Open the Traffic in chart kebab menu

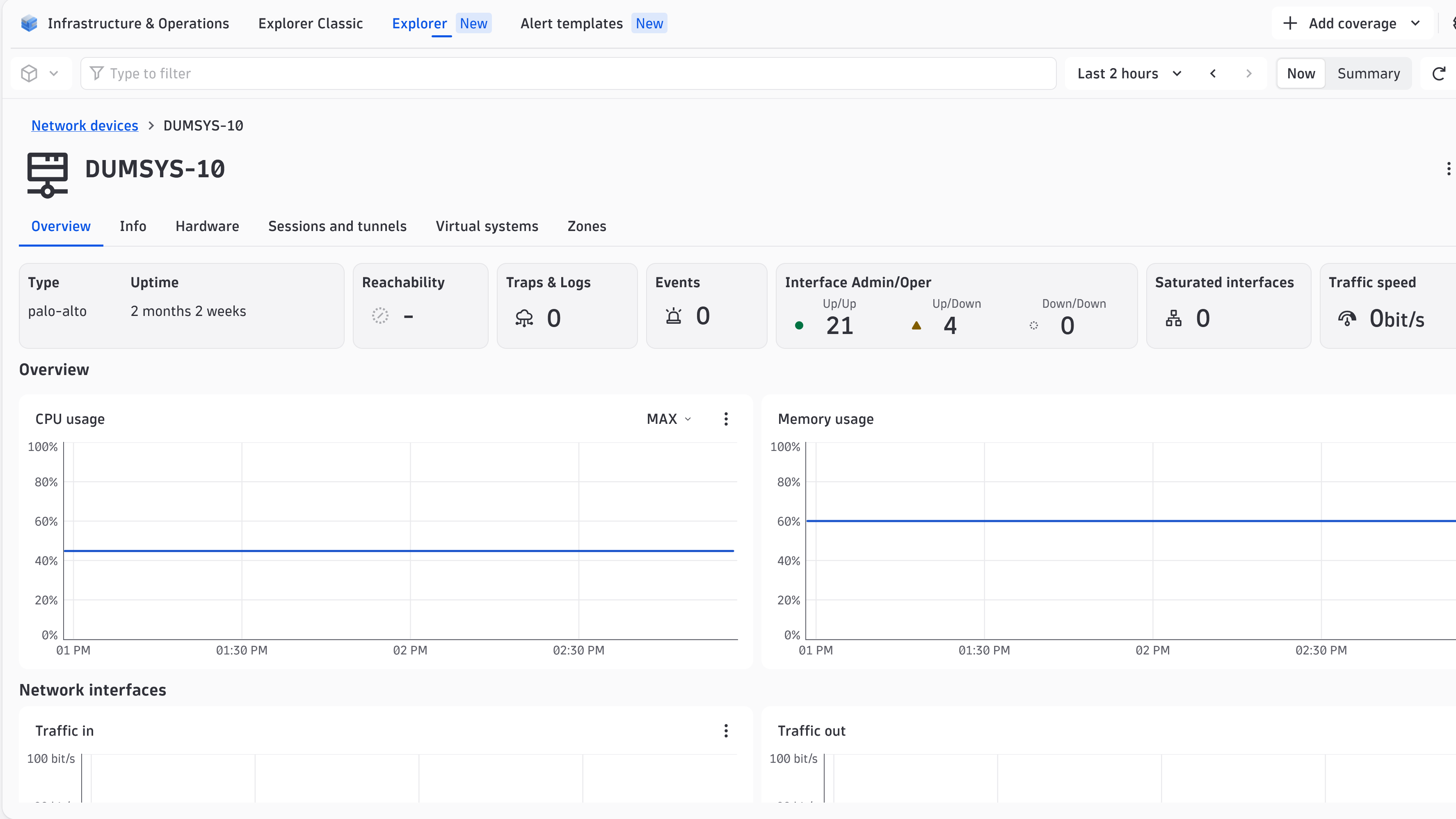click(x=726, y=731)
